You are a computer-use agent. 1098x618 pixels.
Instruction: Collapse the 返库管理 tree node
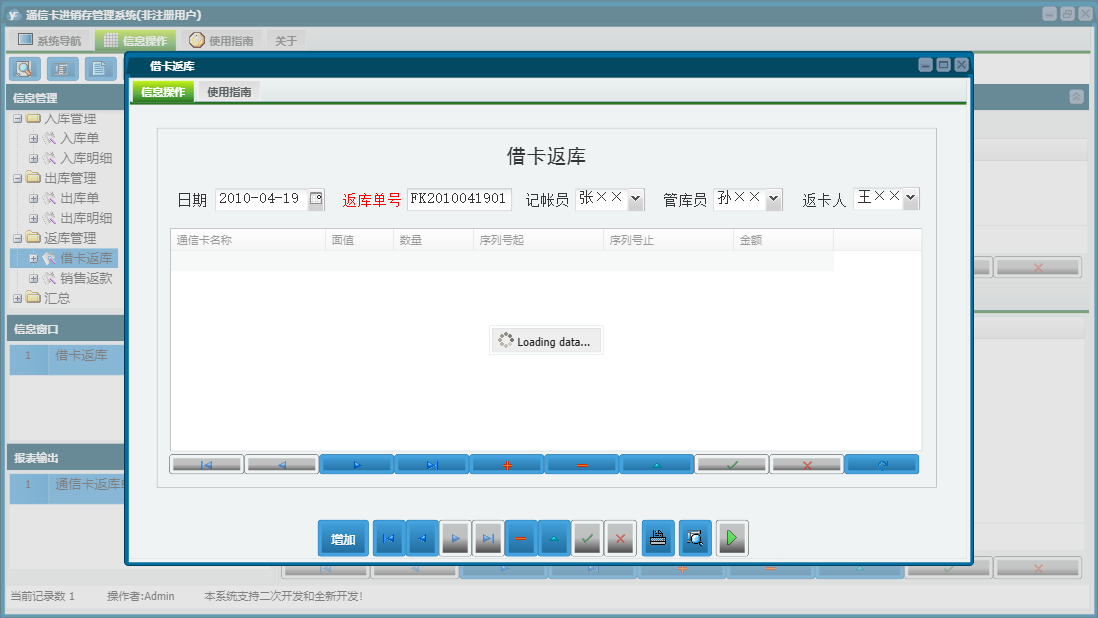pyautogui.click(x=18, y=239)
